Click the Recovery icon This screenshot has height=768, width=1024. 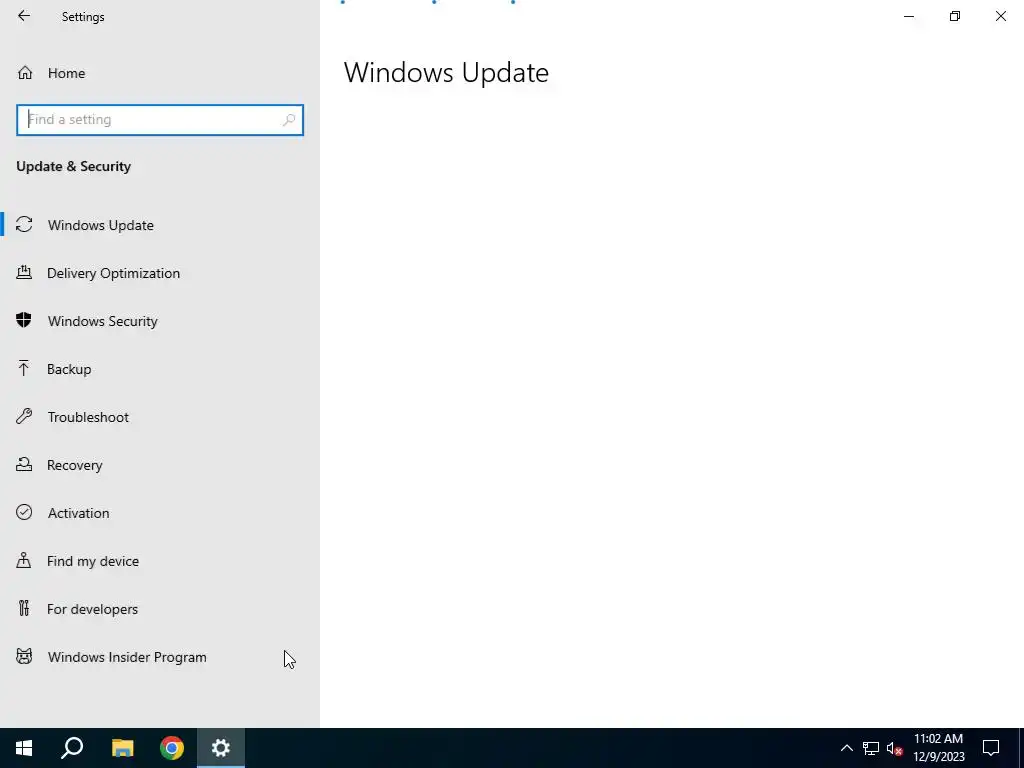24,464
